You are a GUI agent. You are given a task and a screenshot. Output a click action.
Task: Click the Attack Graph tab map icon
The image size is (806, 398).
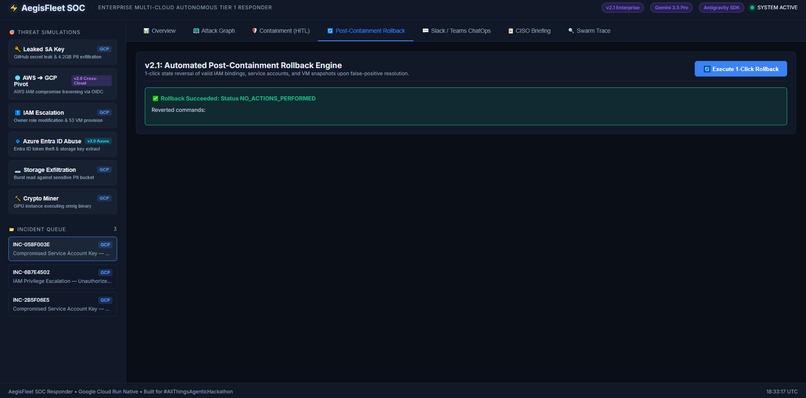[x=196, y=31]
